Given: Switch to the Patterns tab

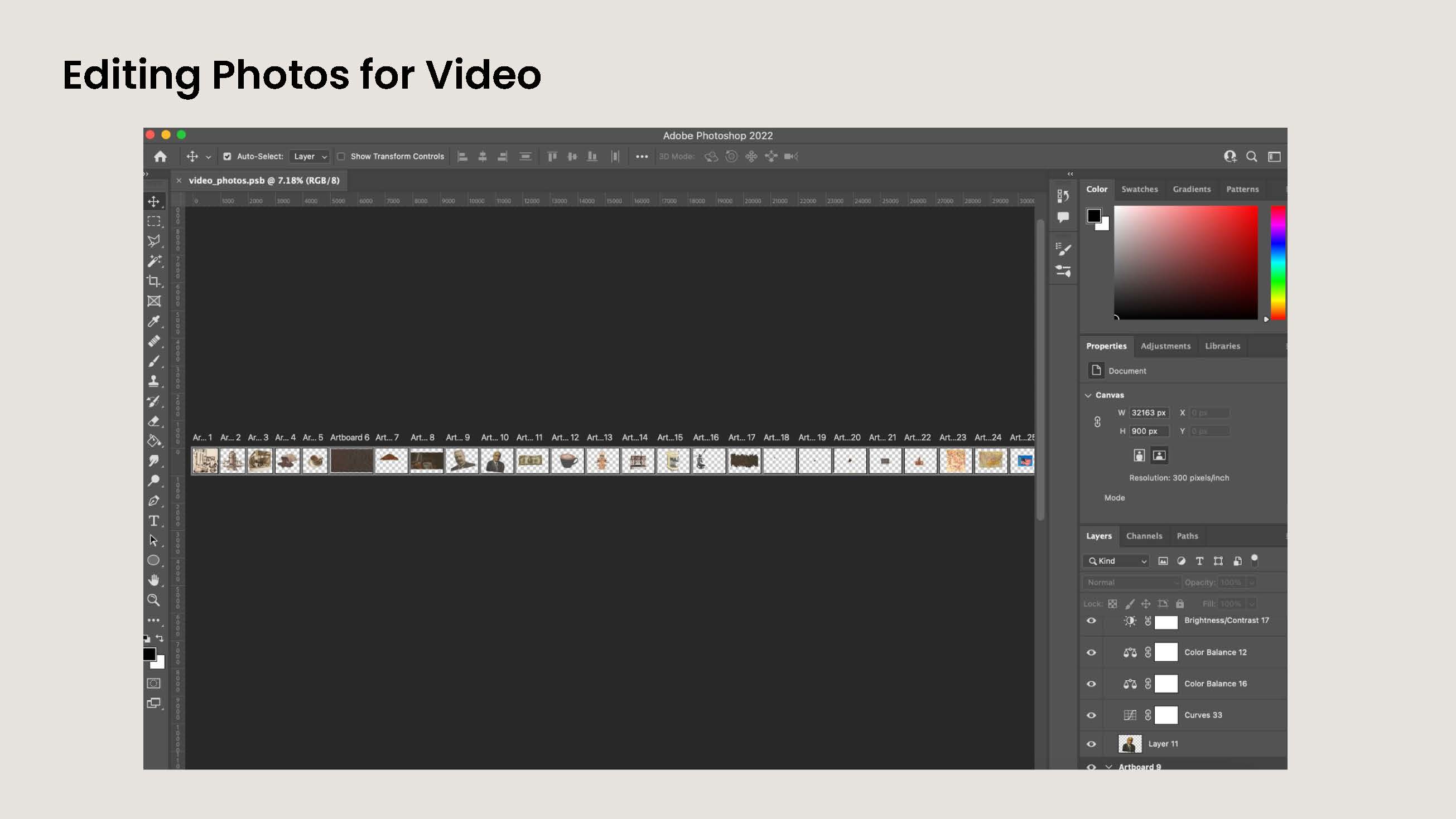Looking at the screenshot, I should [x=1242, y=189].
